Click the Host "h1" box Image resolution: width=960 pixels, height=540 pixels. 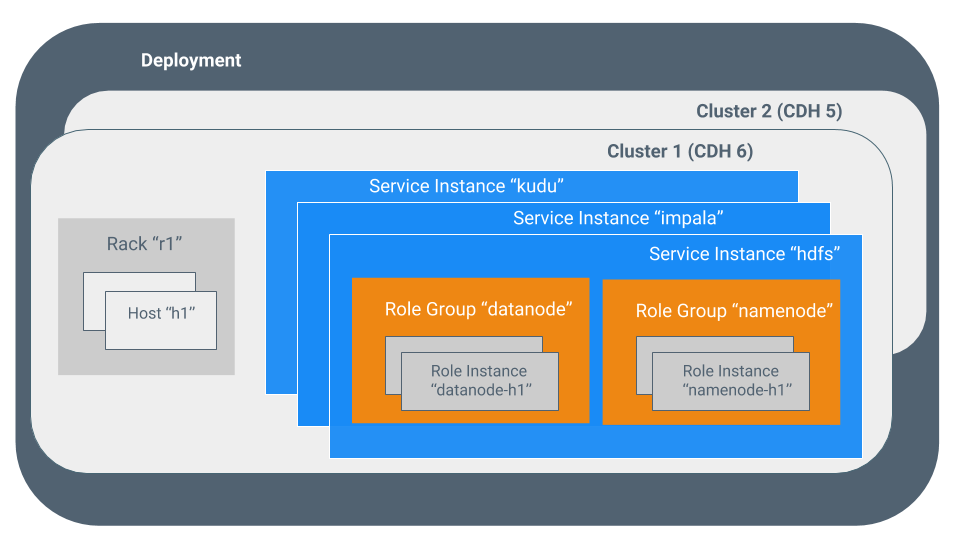160,320
